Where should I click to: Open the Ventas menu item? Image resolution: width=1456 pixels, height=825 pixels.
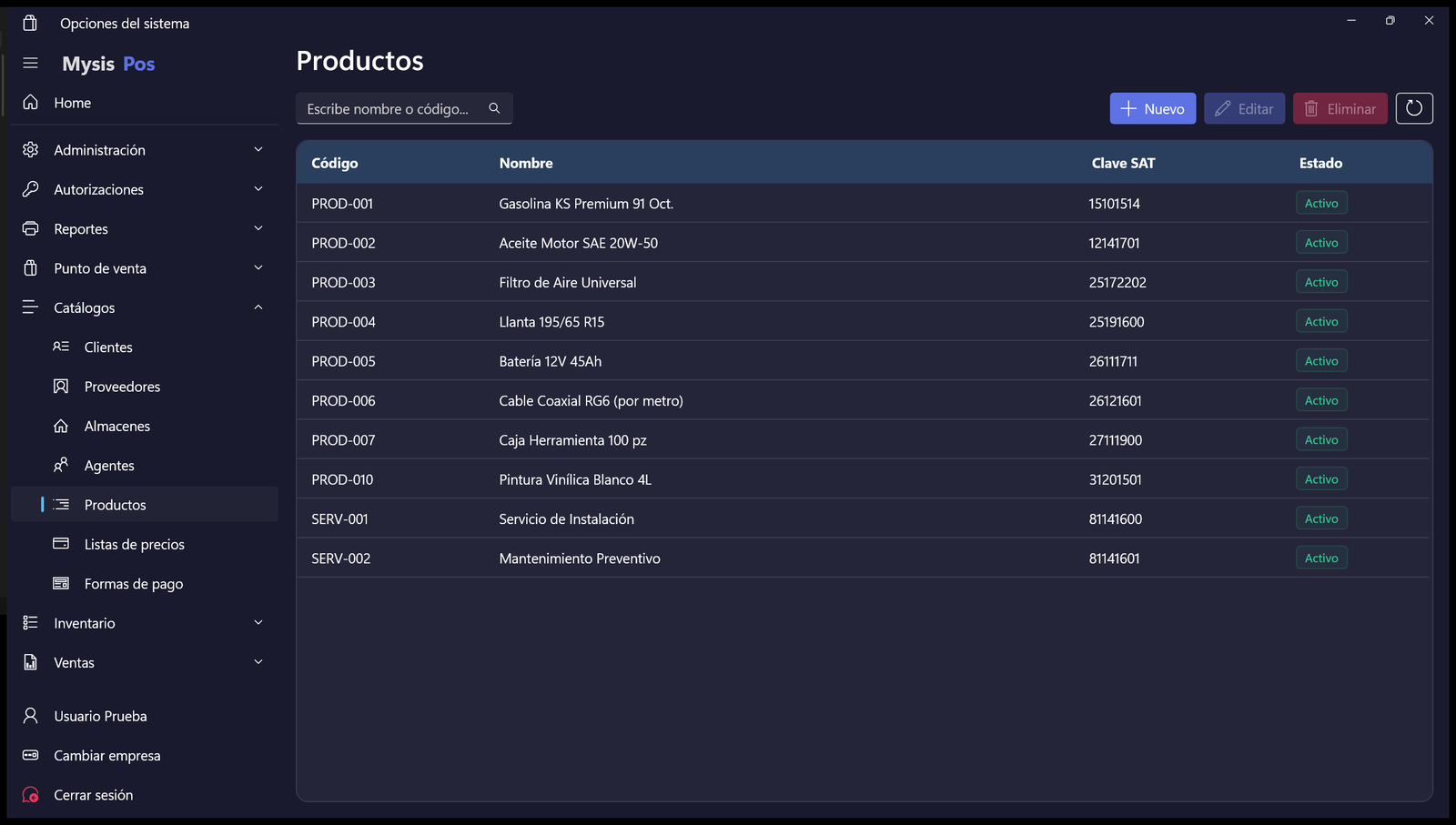(145, 662)
